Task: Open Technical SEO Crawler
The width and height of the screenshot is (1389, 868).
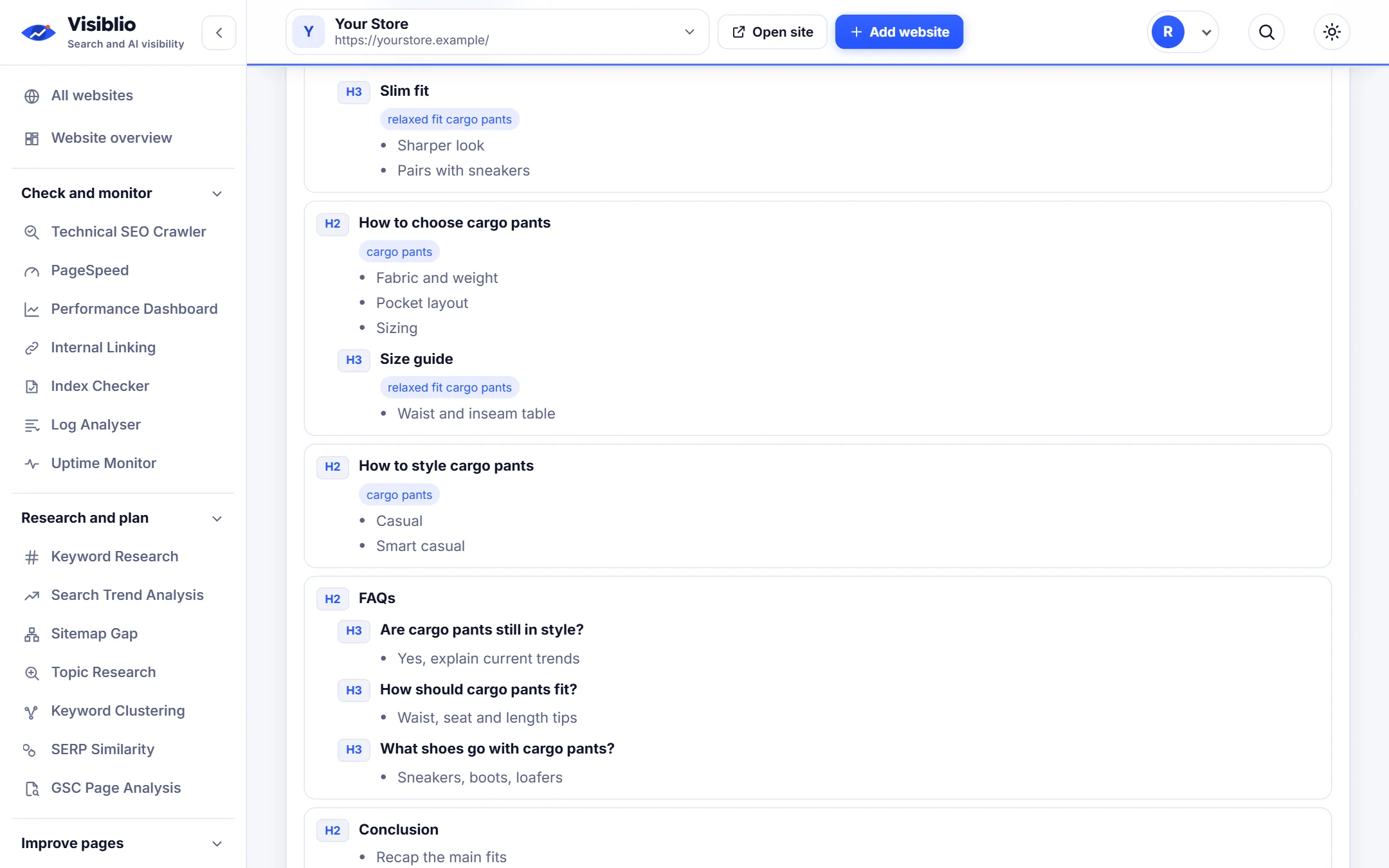Action: (128, 232)
